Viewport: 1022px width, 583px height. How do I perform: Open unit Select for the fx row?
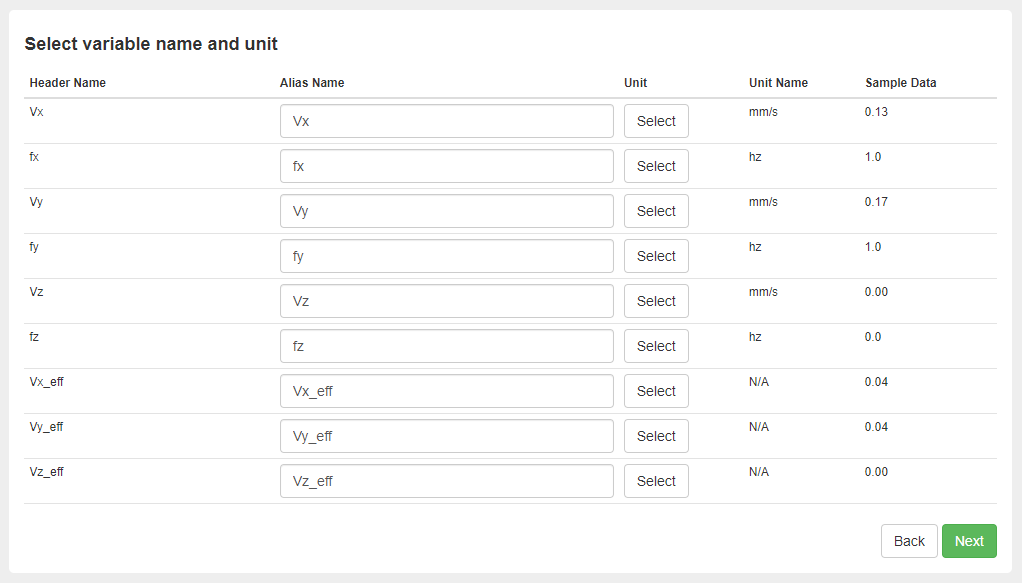point(656,166)
